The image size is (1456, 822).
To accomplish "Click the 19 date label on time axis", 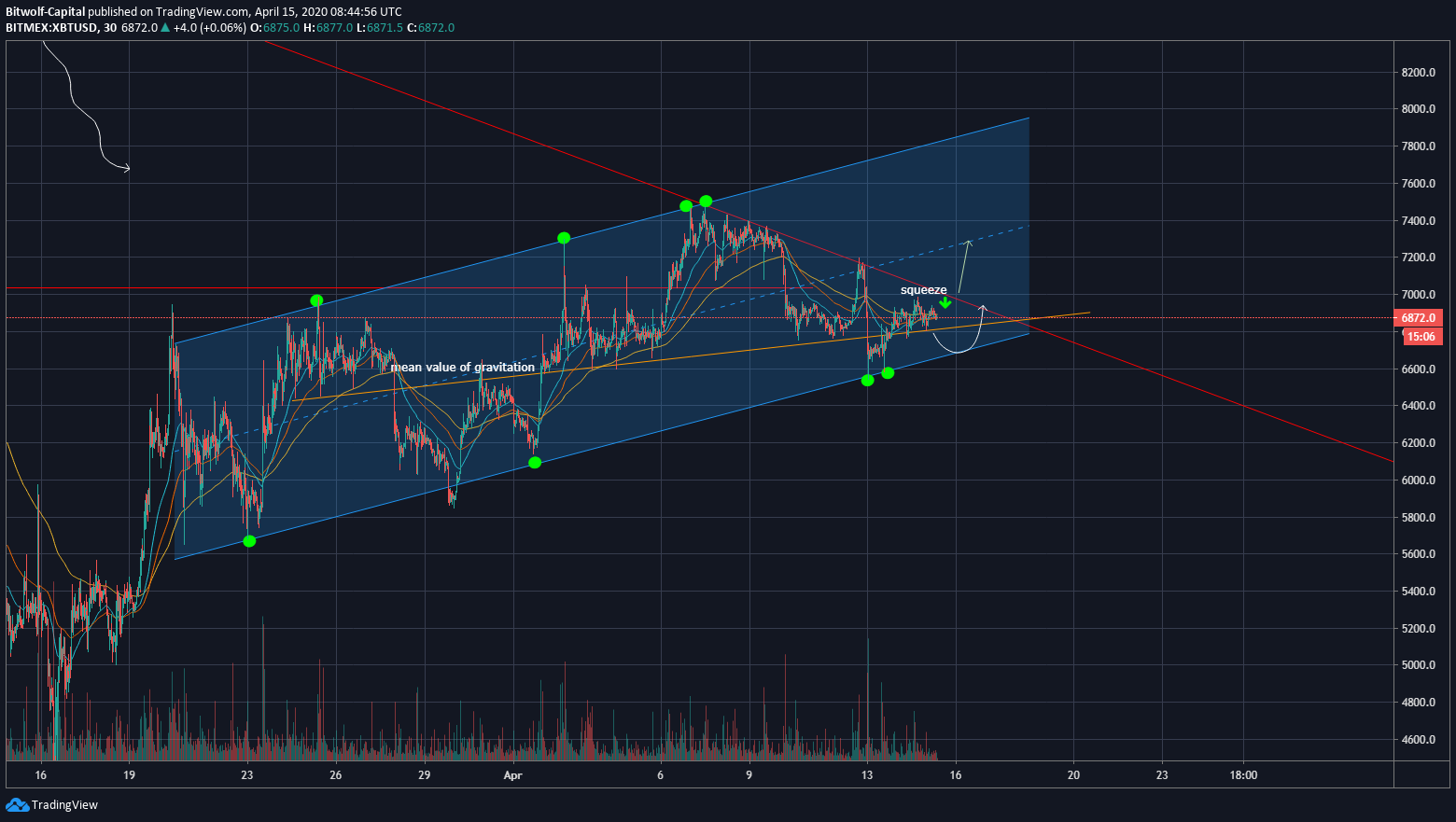I will tap(129, 775).
